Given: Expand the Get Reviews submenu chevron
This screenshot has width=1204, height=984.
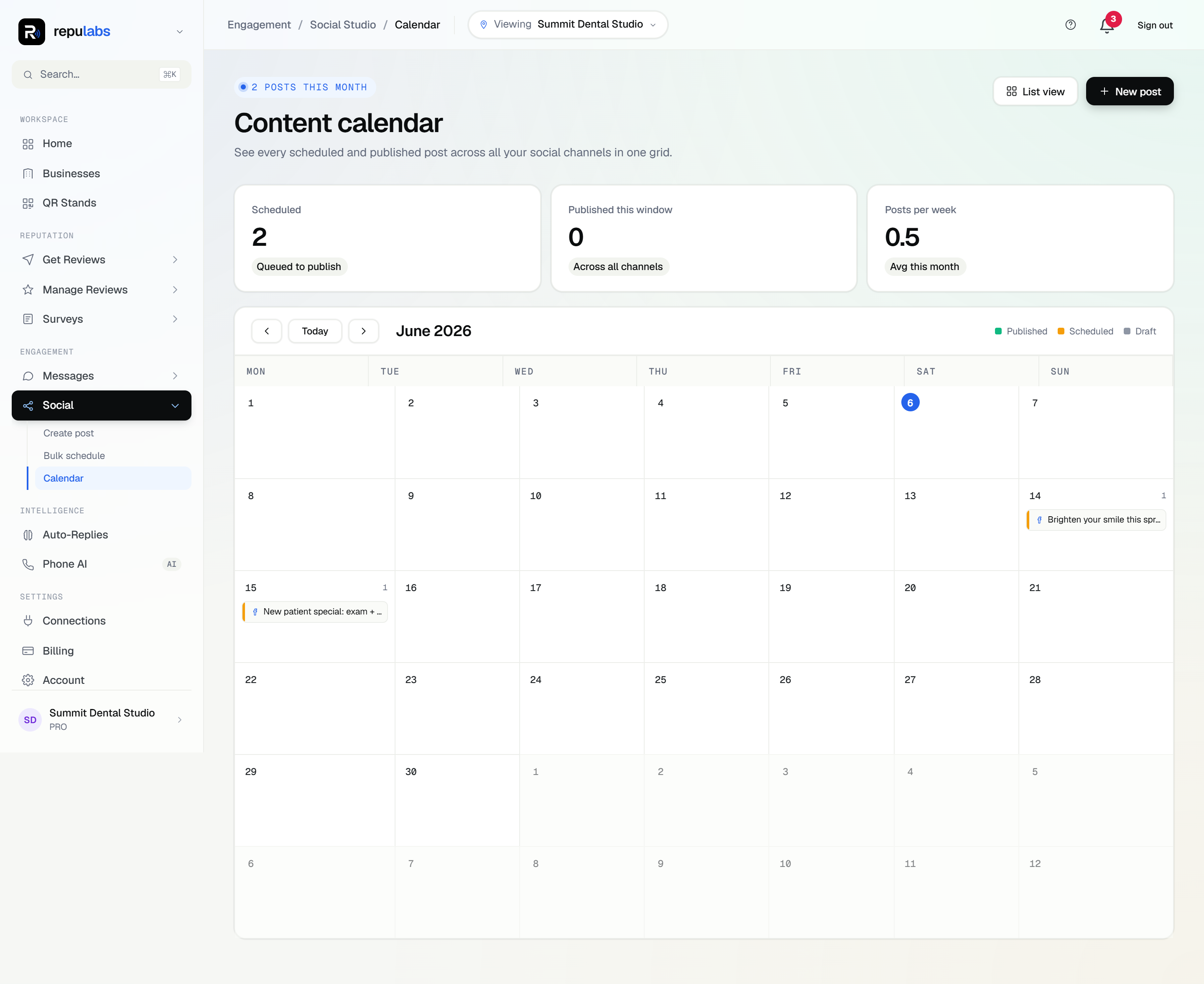Looking at the screenshot, I should pos(175,260).
